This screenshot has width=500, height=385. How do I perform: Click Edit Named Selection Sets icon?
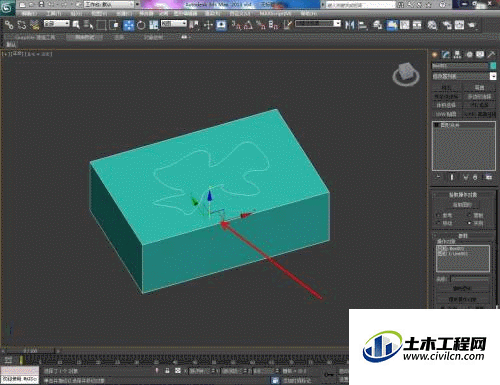(288, 25)
